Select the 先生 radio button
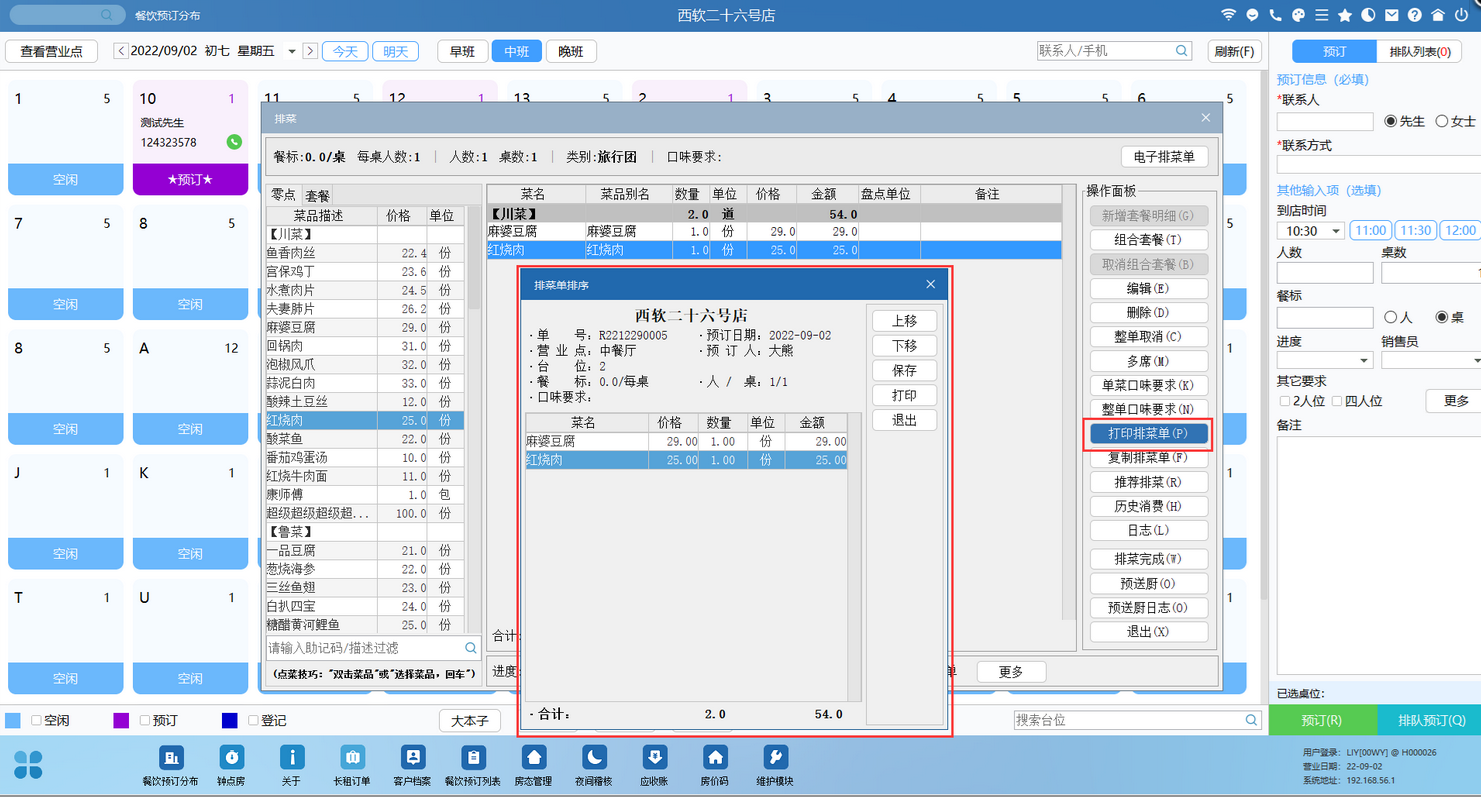The image size is (1481, 797). click(1390, 121)
